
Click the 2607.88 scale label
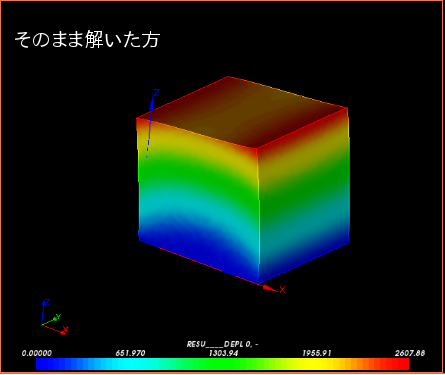tap(410, 353)
